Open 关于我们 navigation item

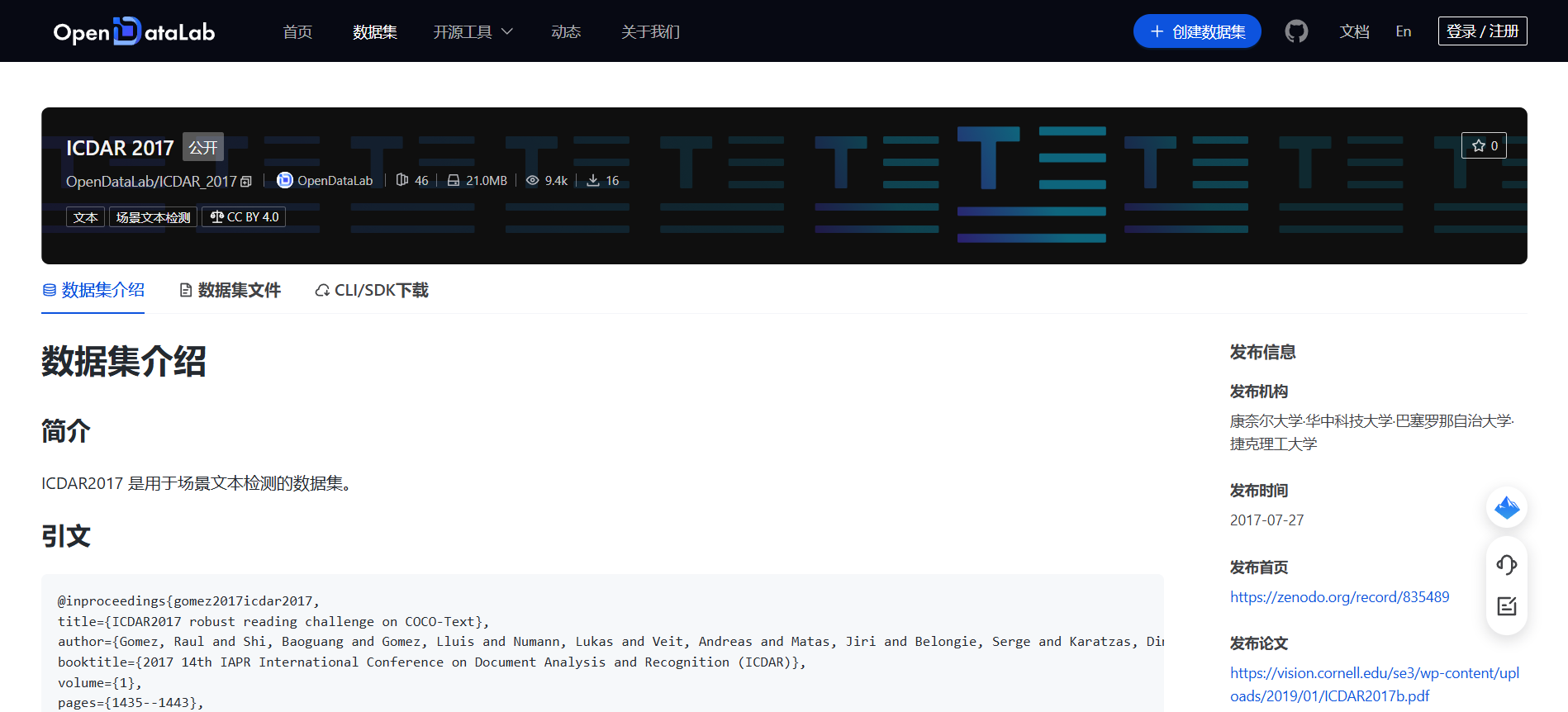[651, 31]
